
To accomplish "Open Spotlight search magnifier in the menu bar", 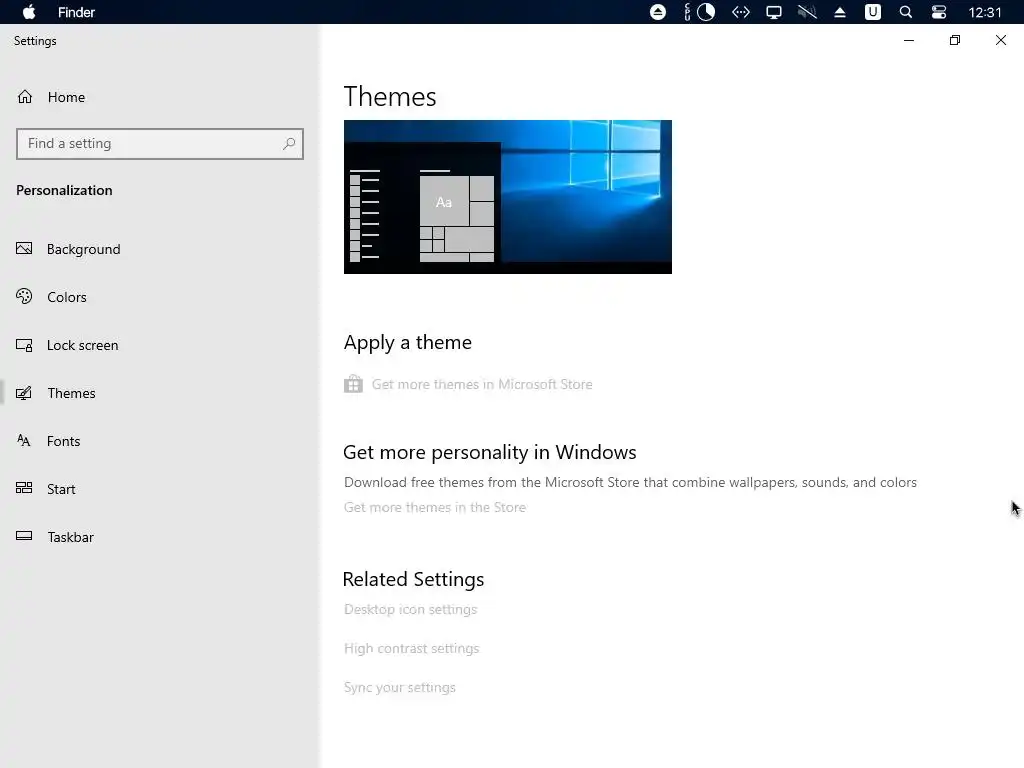I will point(906,12).
